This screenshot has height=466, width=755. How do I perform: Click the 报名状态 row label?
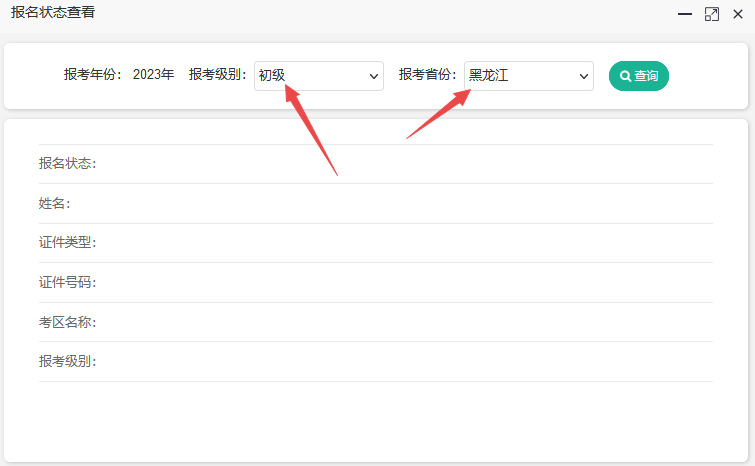click(68, 164)
